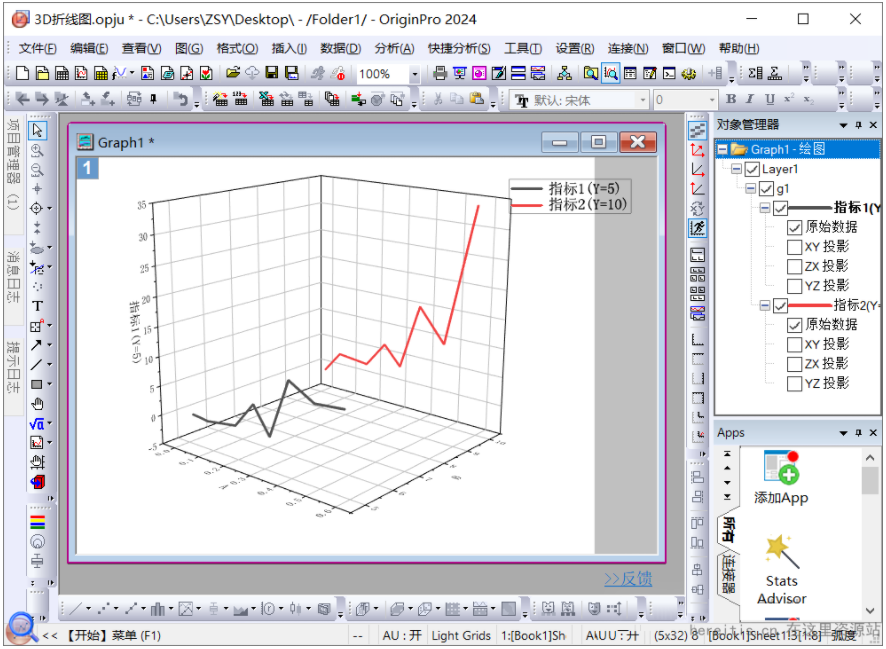The height and width of the screenshot is (649, 886).
Task: Click the Underline formatting button
Action: (x=769, y=99)
